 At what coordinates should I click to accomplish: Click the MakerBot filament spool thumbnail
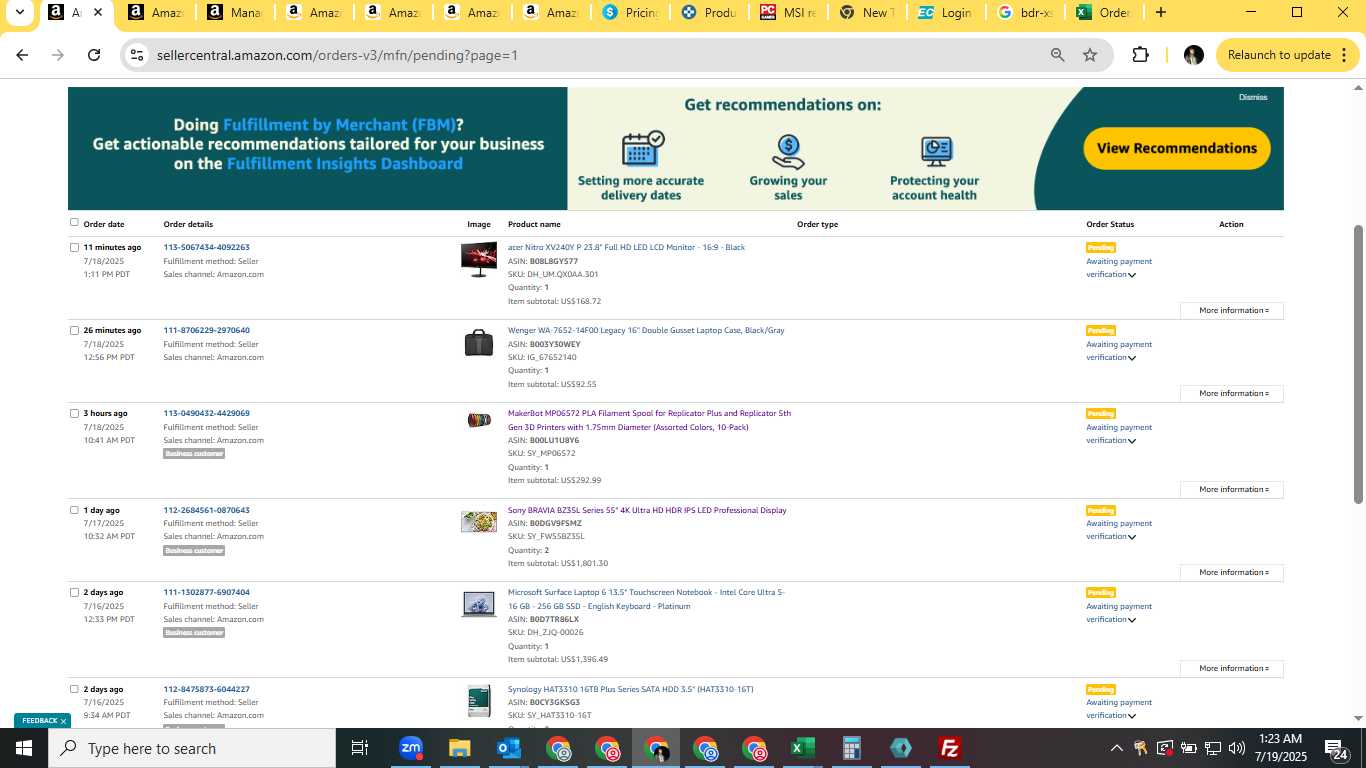478,420
